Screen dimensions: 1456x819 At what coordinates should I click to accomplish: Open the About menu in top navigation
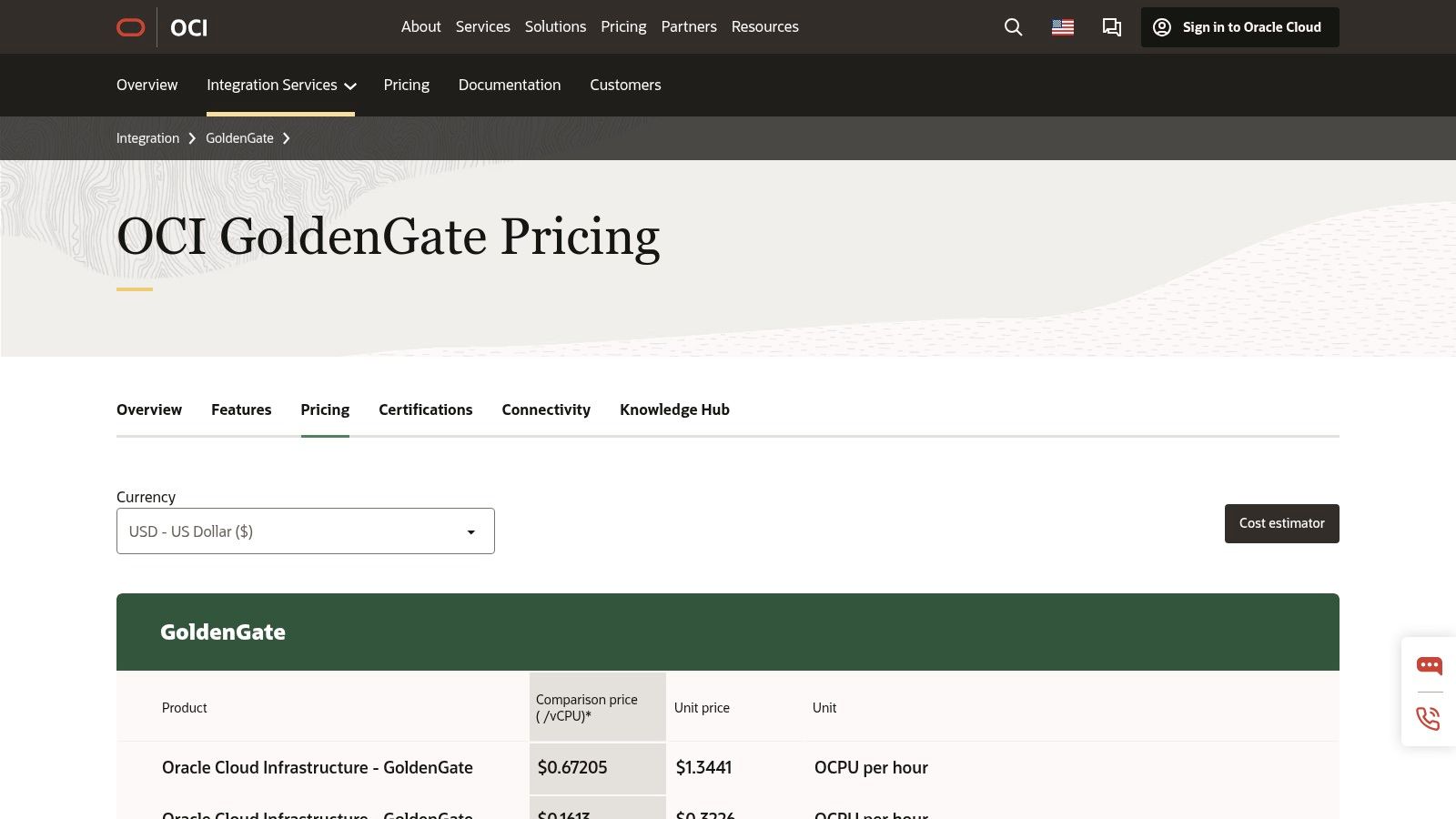pyautogui.click(x=420, y=27)
